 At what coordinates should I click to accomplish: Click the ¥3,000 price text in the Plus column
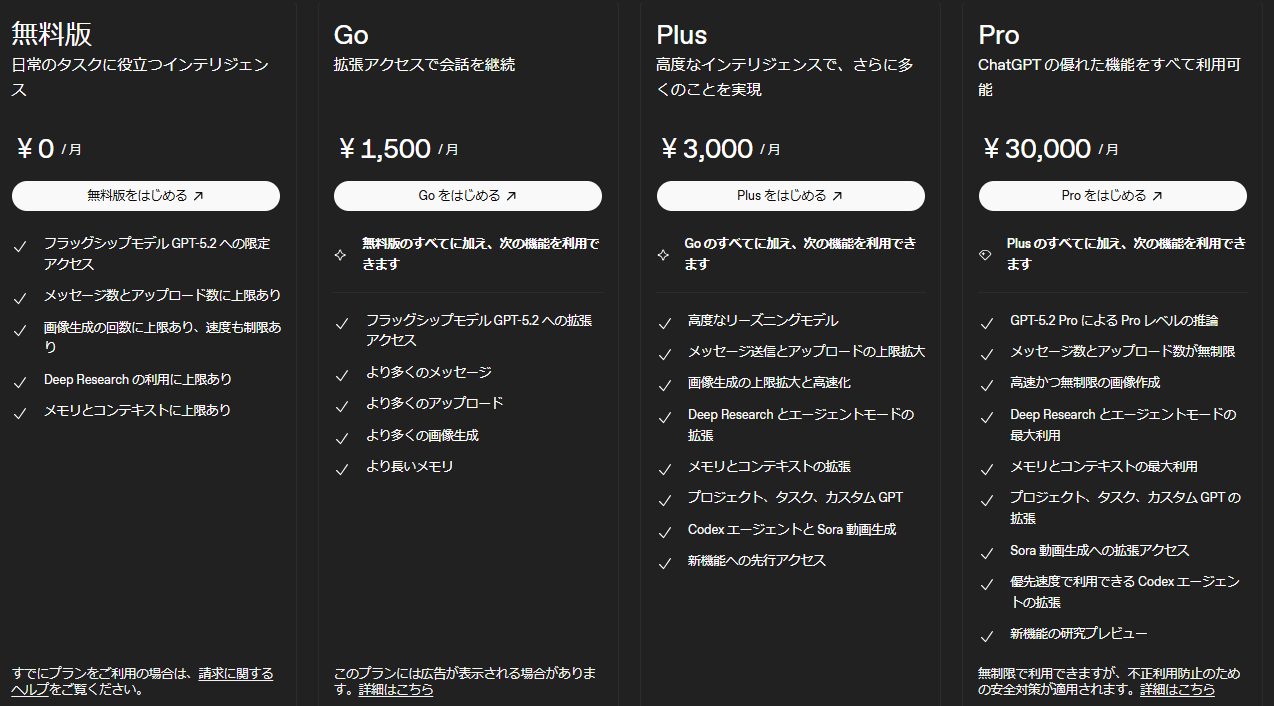pos(706,146)
